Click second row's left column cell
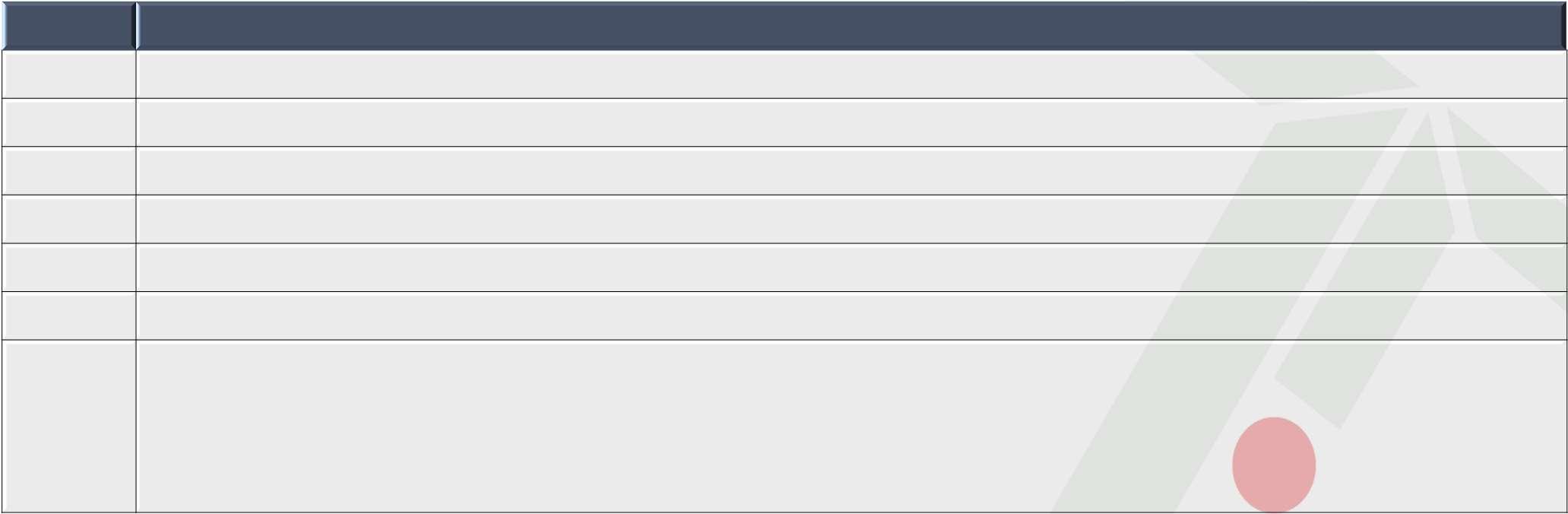 [x=68, y=122]
